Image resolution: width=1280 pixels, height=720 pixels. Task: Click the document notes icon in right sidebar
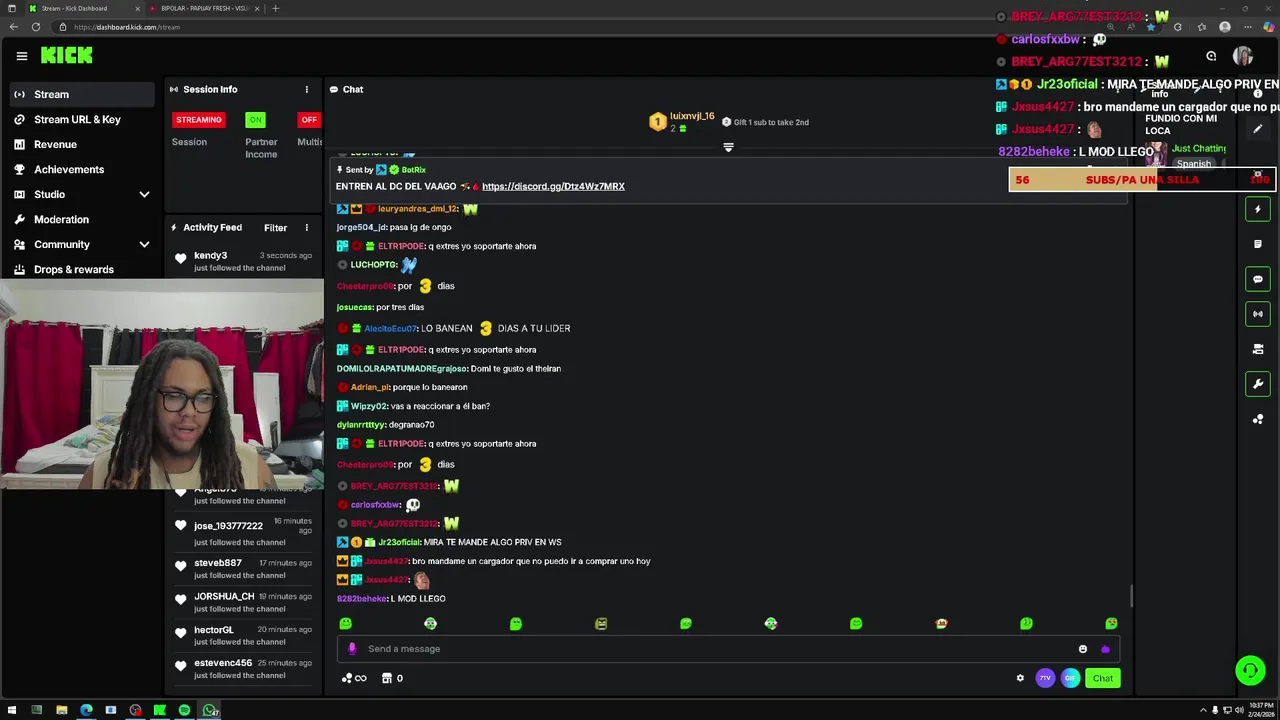click(x=1258, y=244)
